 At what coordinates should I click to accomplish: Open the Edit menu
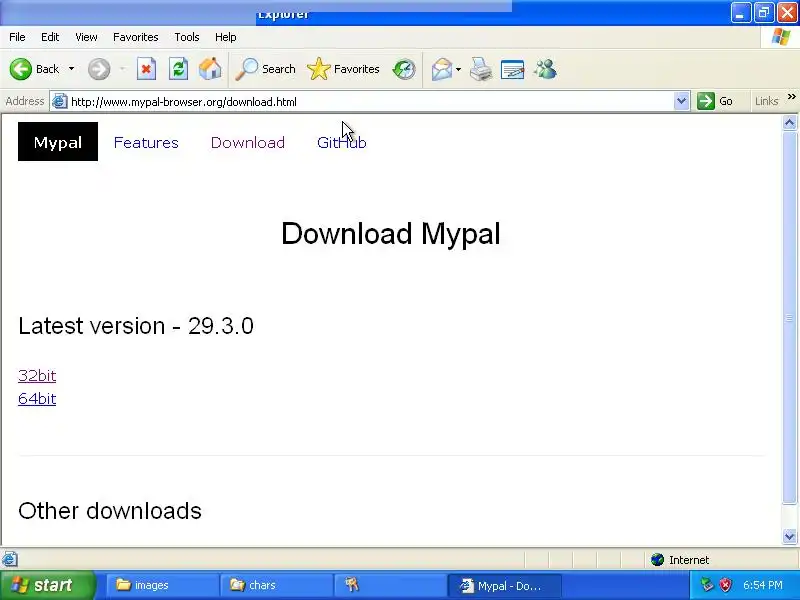coord(50,37)
